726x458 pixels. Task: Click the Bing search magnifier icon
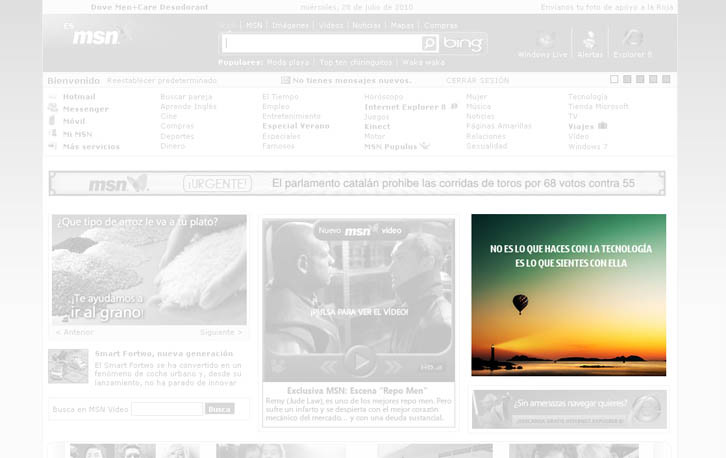coord(429,44)
